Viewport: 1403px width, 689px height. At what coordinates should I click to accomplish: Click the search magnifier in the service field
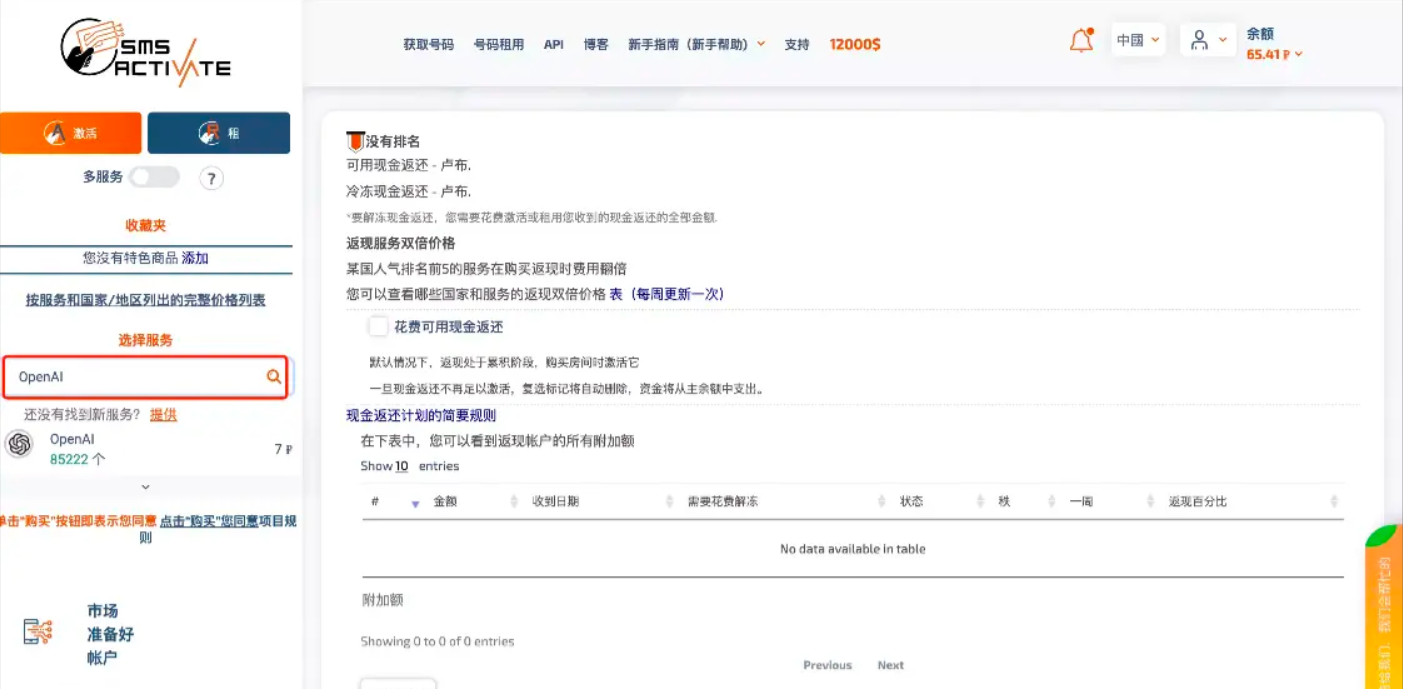273,377
